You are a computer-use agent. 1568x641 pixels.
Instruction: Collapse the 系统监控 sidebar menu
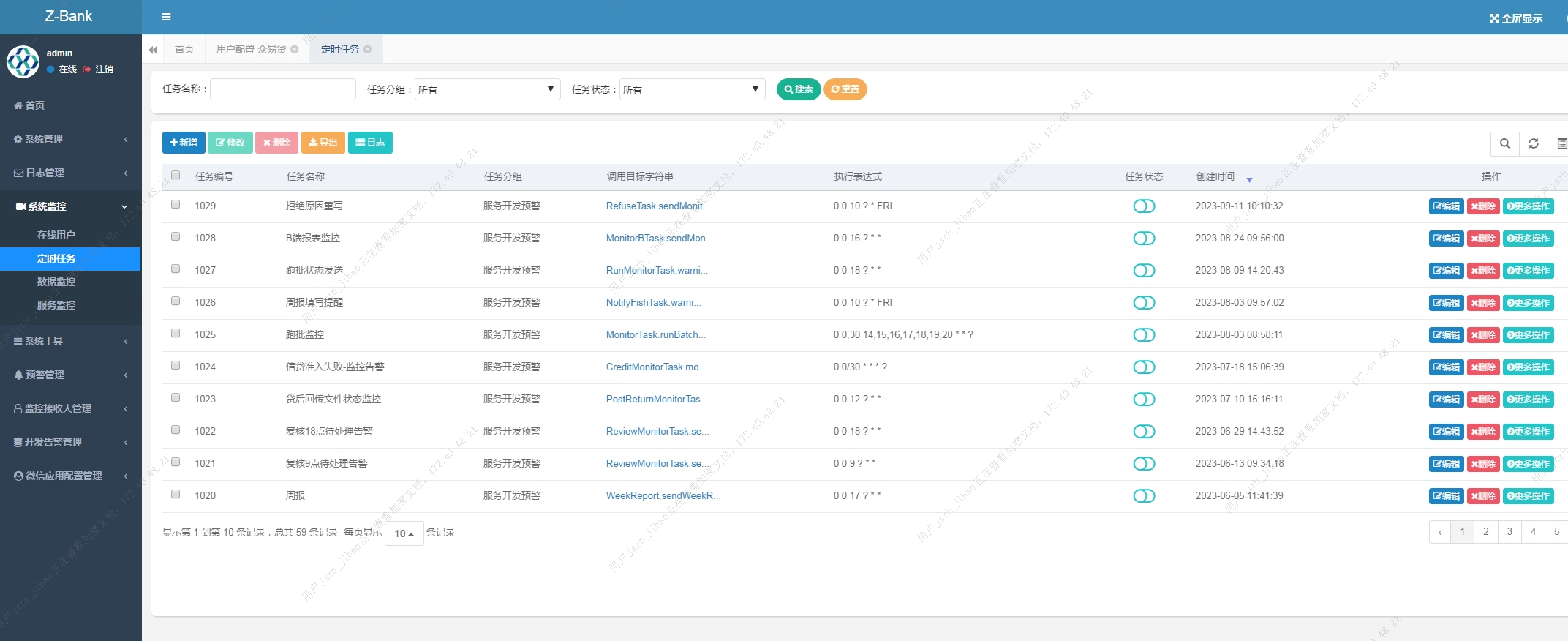pyautogui.click(x=71, y=206)
